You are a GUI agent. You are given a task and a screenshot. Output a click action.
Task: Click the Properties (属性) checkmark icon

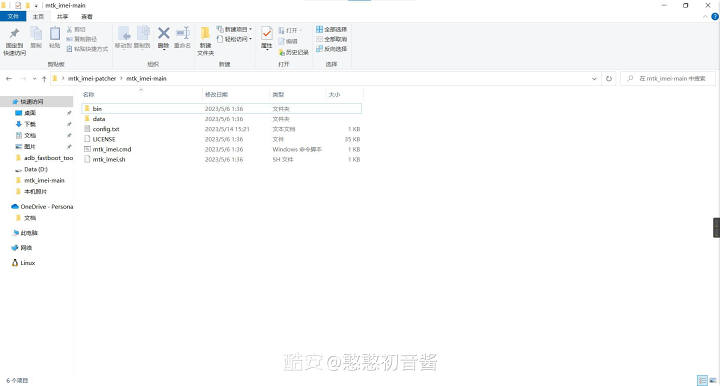pyautogui.click(x=266, y=34)
